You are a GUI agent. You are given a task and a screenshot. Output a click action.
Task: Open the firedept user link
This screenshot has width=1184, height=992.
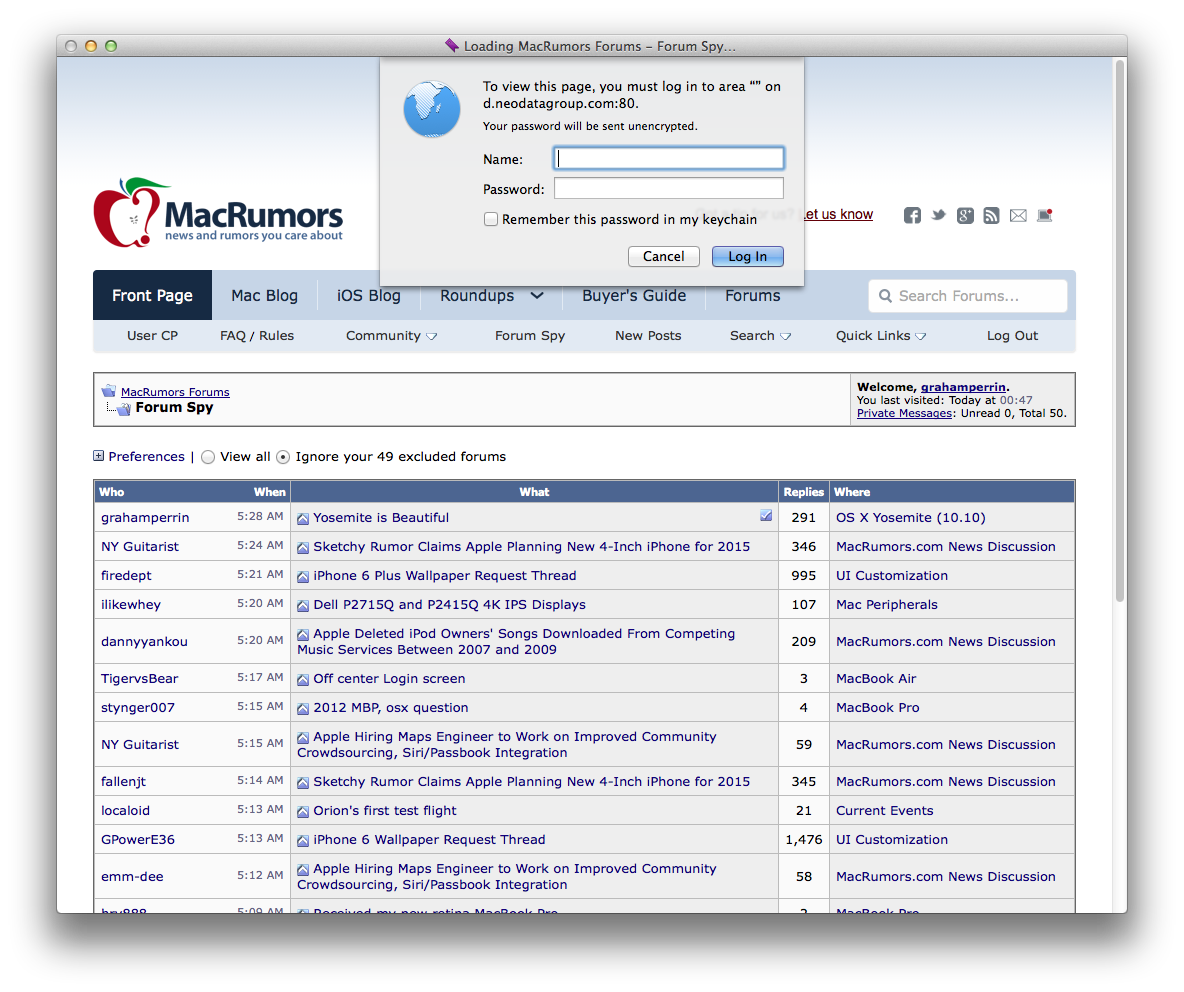126,576
